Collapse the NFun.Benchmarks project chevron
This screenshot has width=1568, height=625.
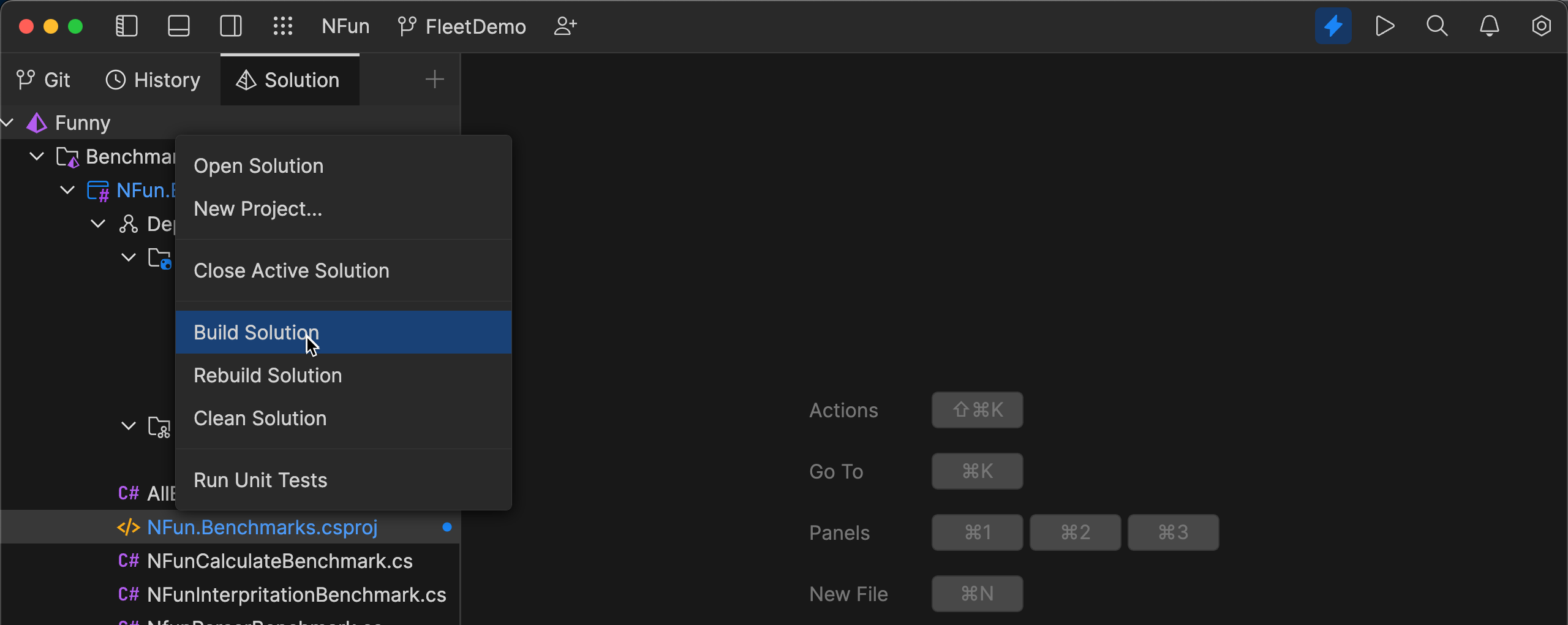(67, 190)
